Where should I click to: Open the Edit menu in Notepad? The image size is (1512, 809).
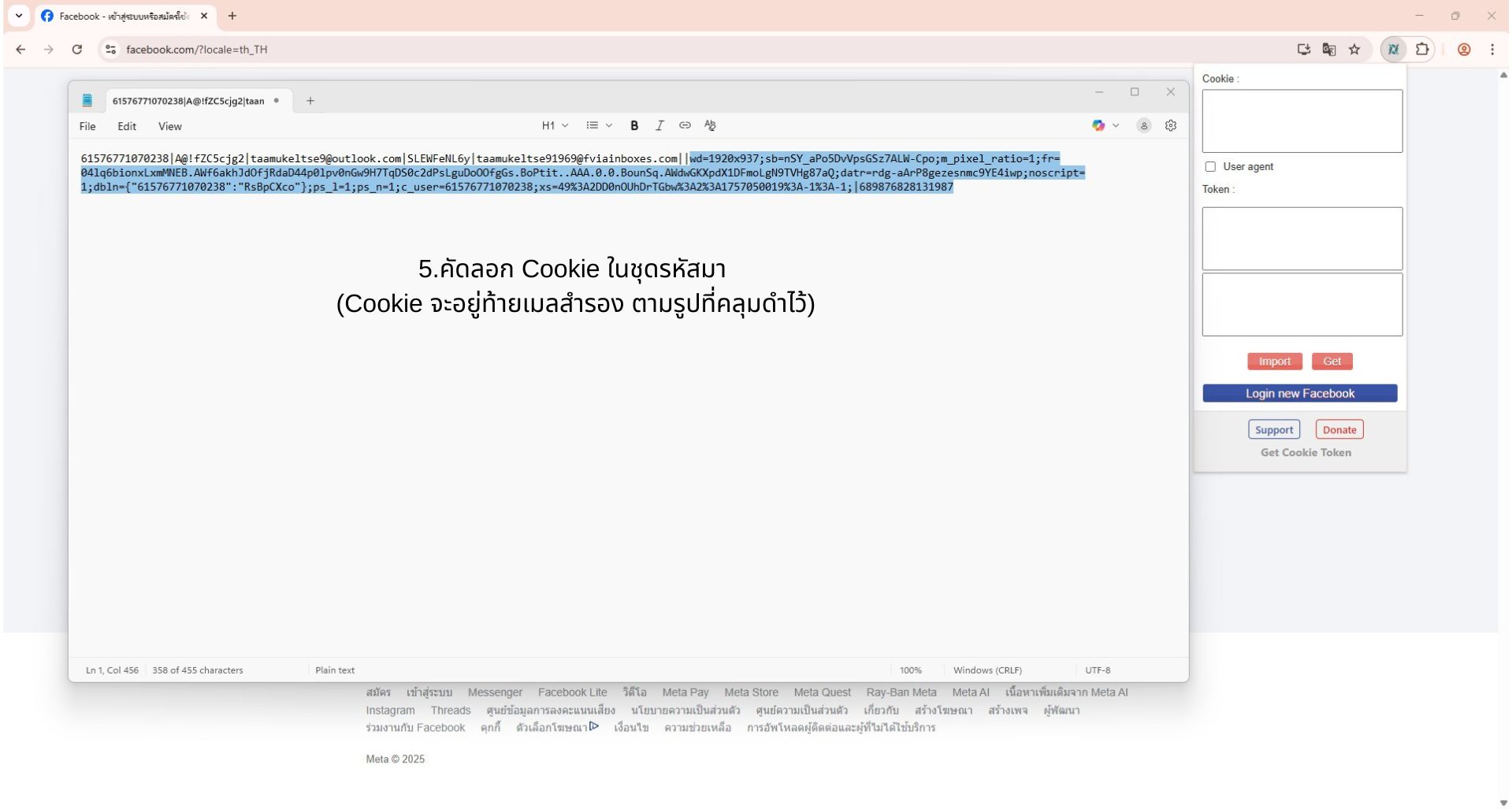pos(127,127)
